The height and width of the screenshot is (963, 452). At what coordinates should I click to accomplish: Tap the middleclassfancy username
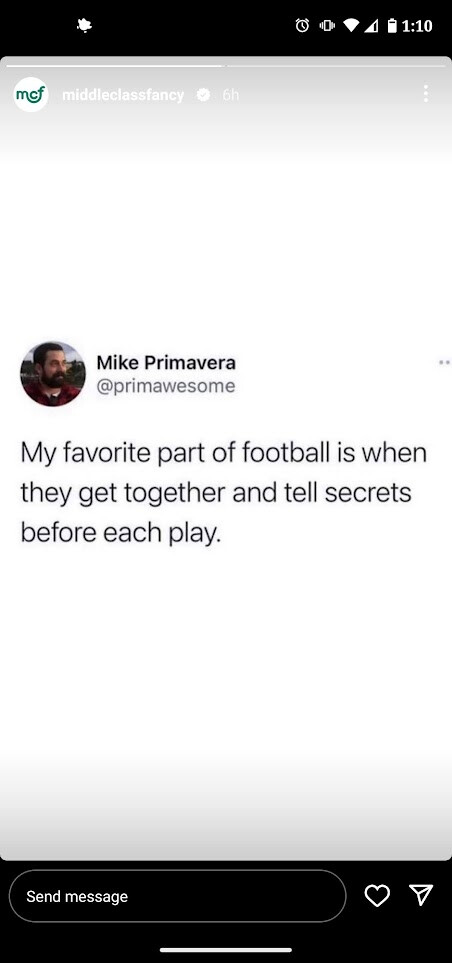coord(123,95)
